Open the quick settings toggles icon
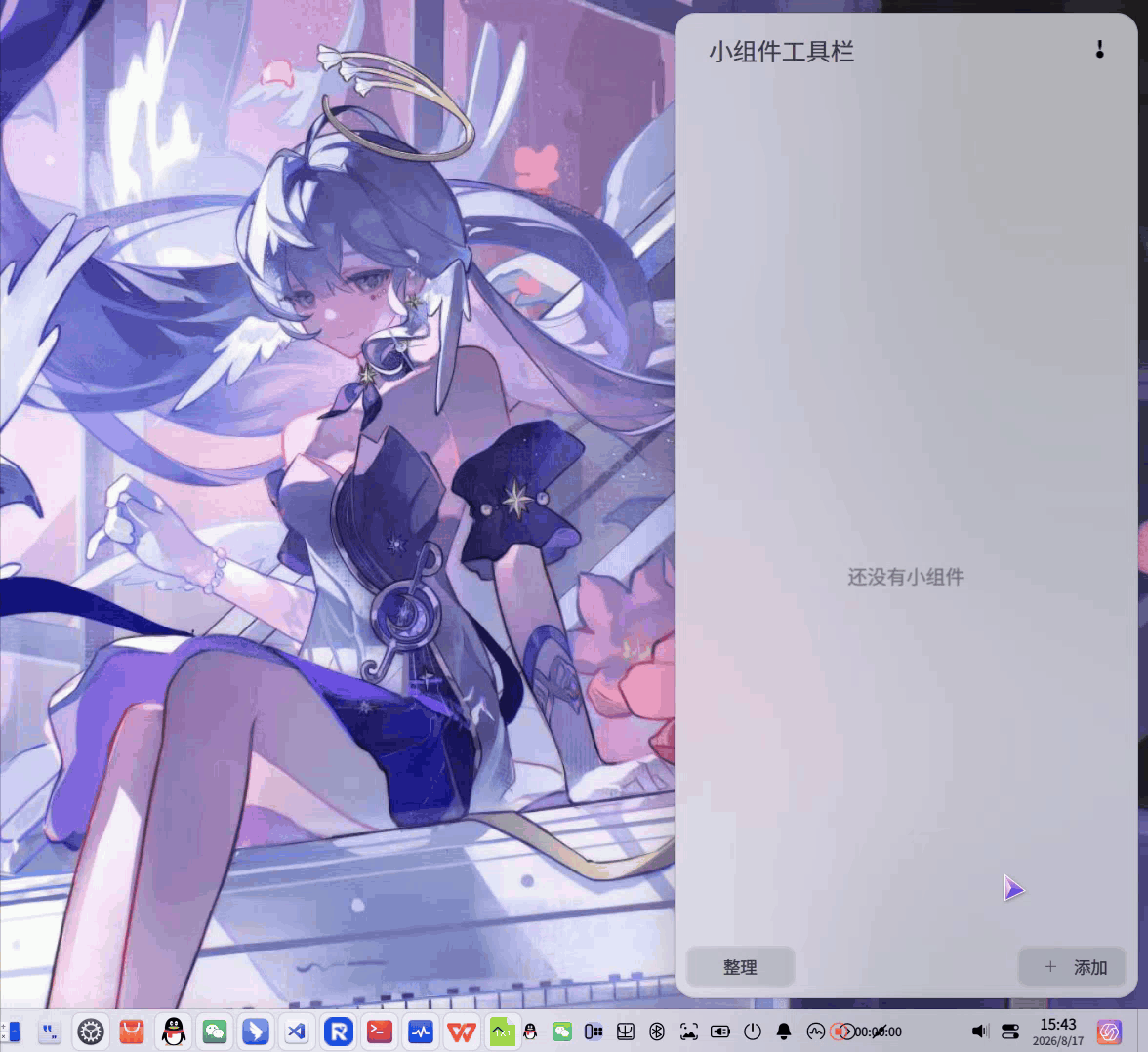 point(1010,1032)
